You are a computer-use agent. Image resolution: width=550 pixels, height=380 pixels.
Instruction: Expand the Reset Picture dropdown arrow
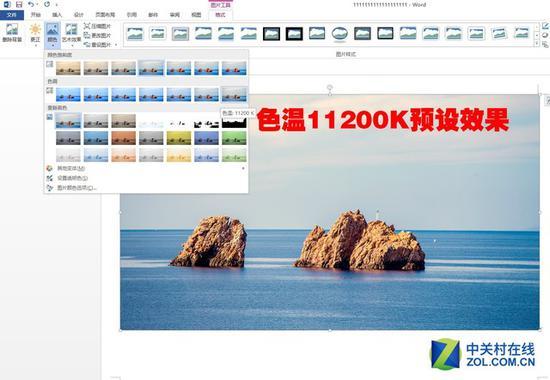(116, 45)
